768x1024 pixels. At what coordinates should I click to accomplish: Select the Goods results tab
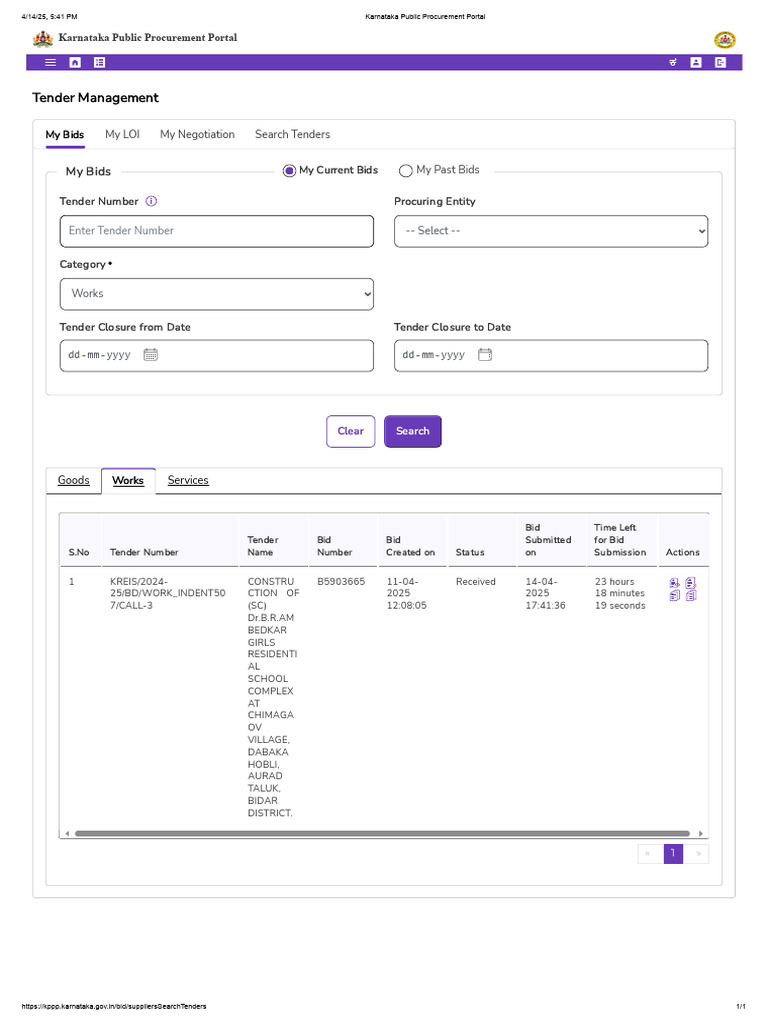pyautogui.click(x=74, y=481)
